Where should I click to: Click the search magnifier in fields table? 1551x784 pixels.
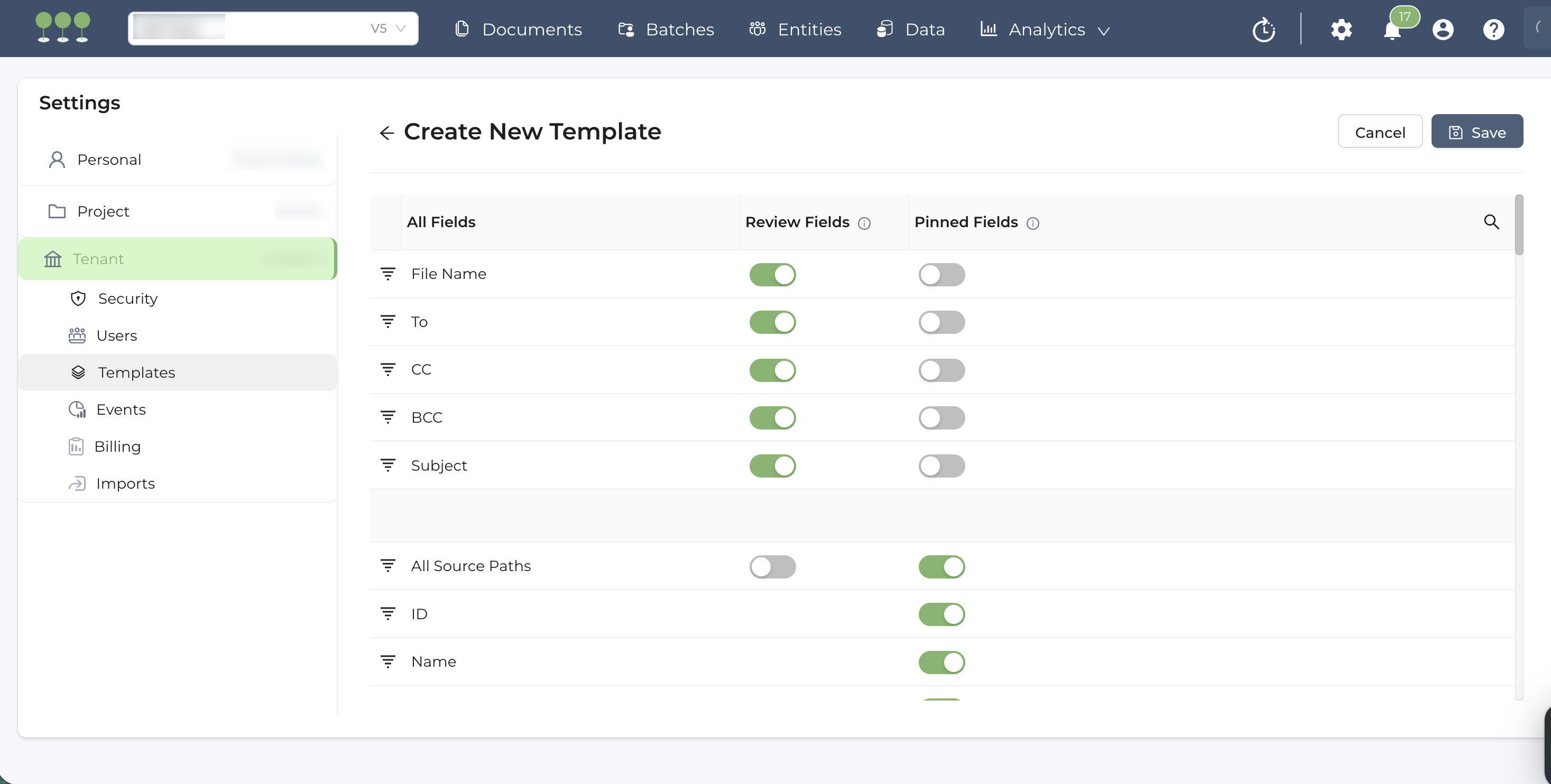tap(1491, 222)
